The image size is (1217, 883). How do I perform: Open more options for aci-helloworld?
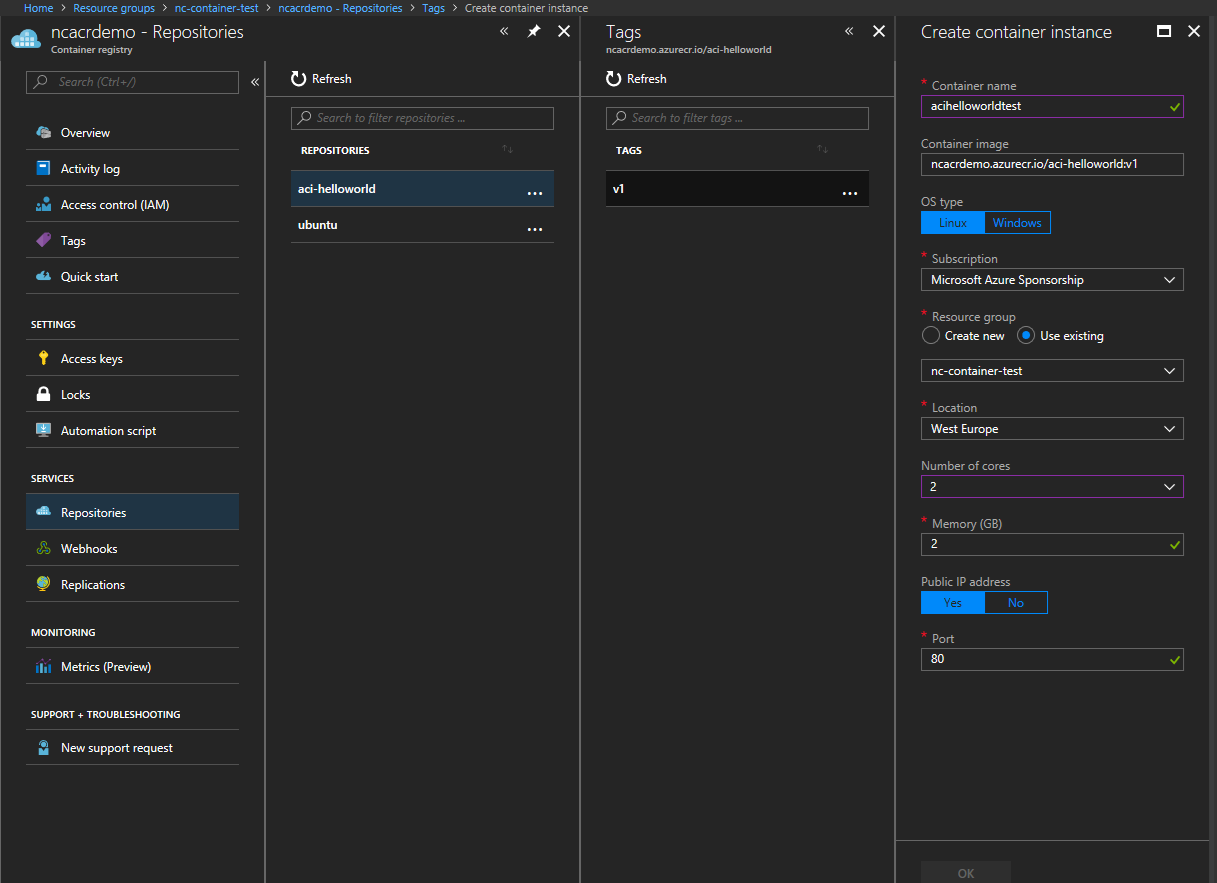pyautogui.click(x=535, y=193)
